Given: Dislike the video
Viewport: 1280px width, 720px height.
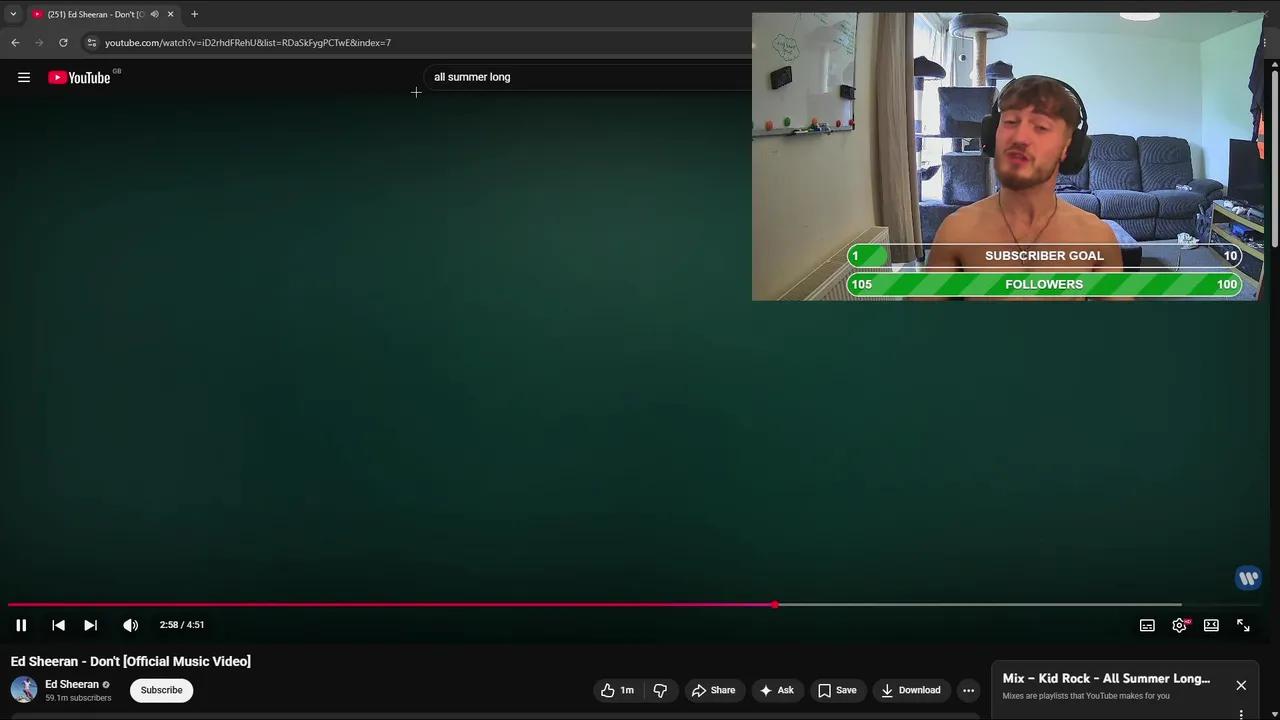Looking at the screenshot, I should [660, 690].
